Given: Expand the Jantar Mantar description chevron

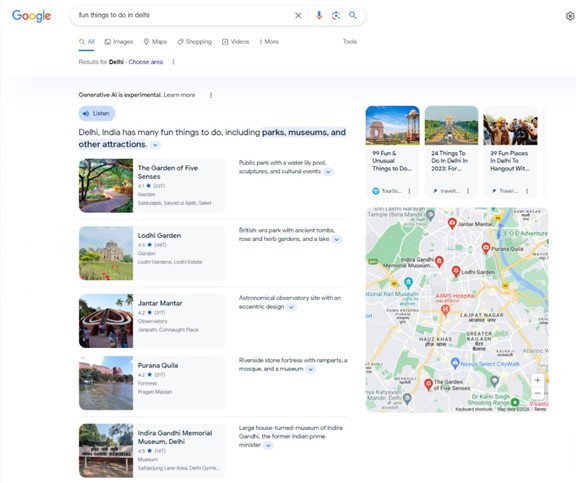Looking at the screenshot, I should 291,307.
